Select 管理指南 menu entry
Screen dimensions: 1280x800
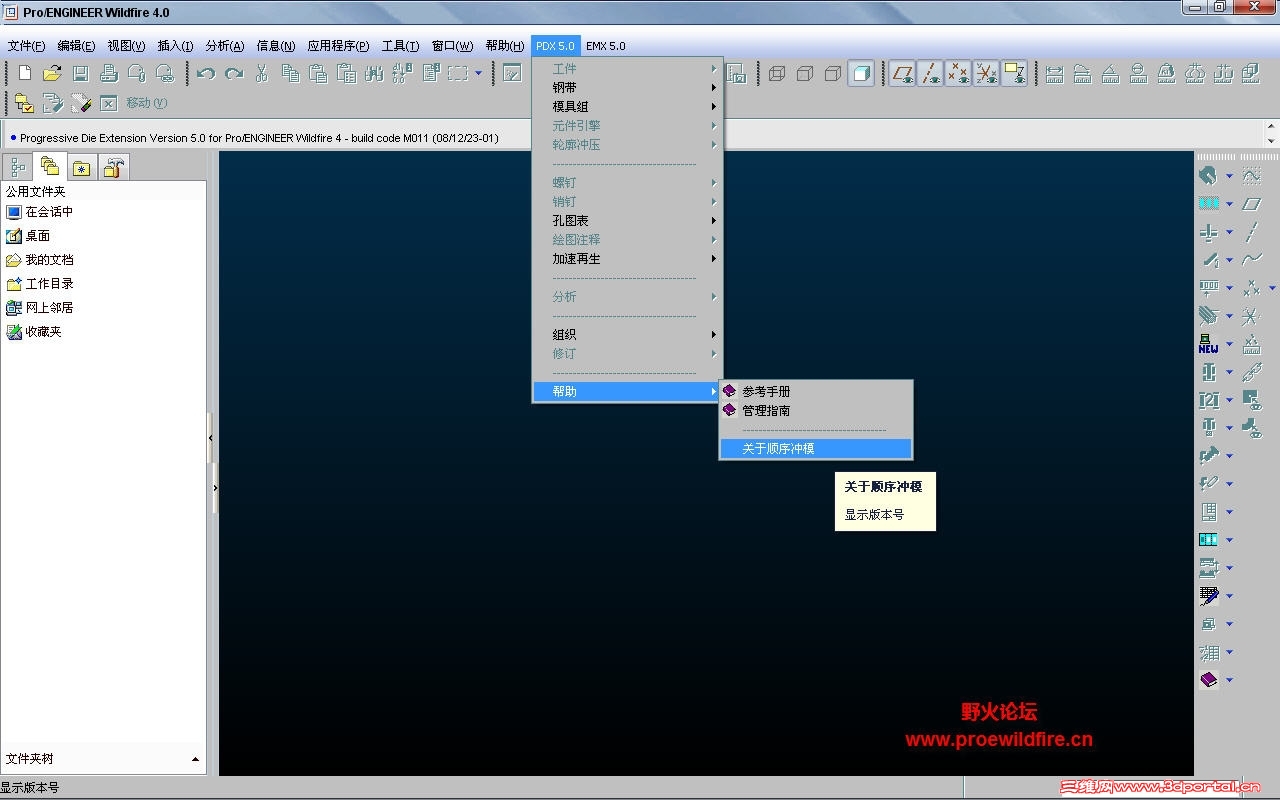[816, 411]
